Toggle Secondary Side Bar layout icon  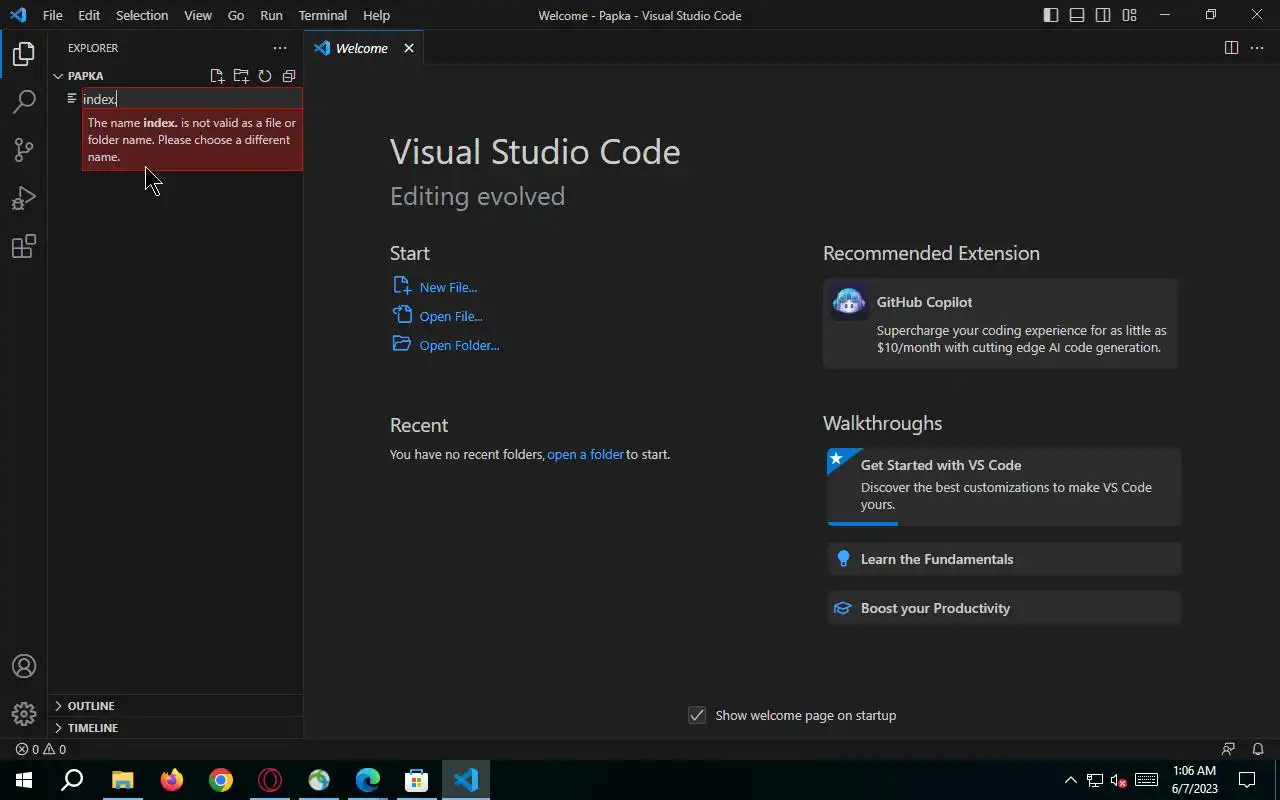1103,15
